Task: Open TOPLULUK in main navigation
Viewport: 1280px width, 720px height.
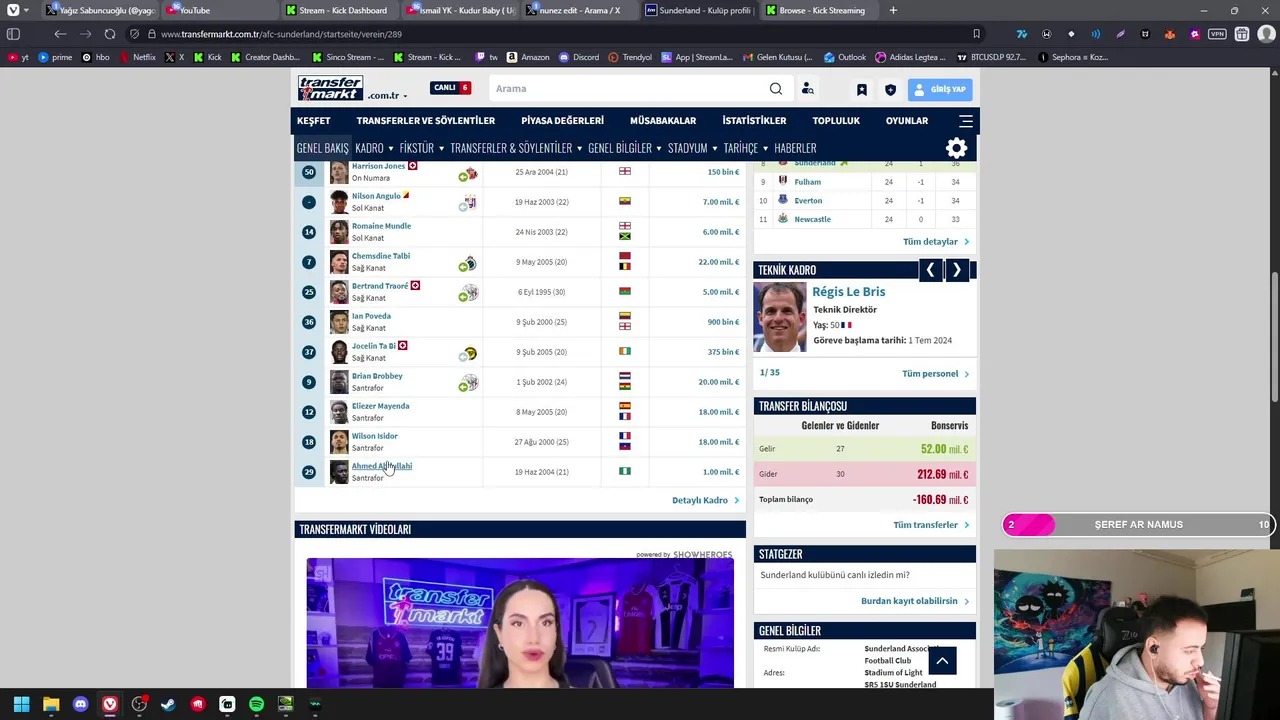Action: pyautogui.click(x=836, y=121)
